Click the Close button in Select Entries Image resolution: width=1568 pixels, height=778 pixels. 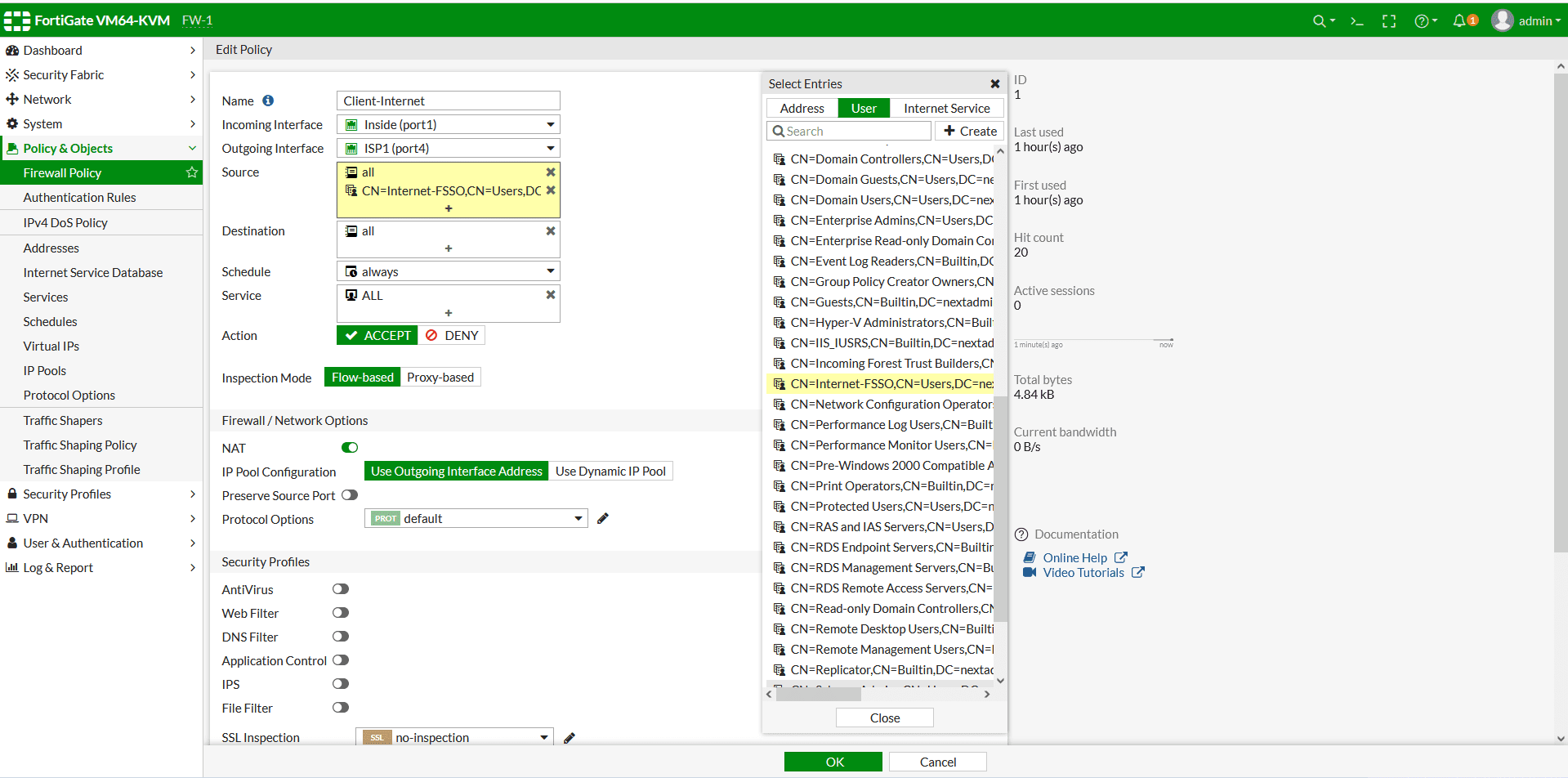point(885,718)
